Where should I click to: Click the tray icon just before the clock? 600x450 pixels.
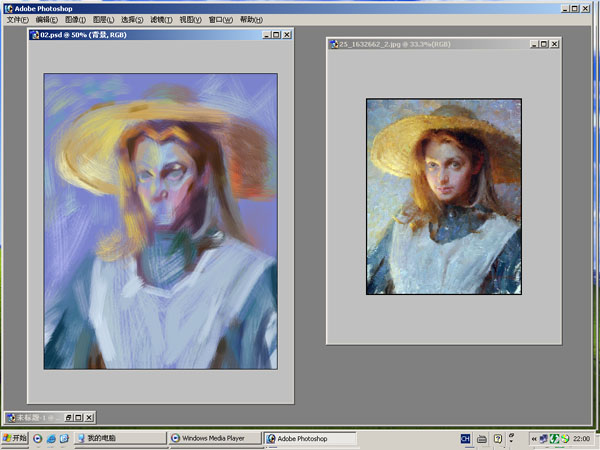[x=565, y=439]
